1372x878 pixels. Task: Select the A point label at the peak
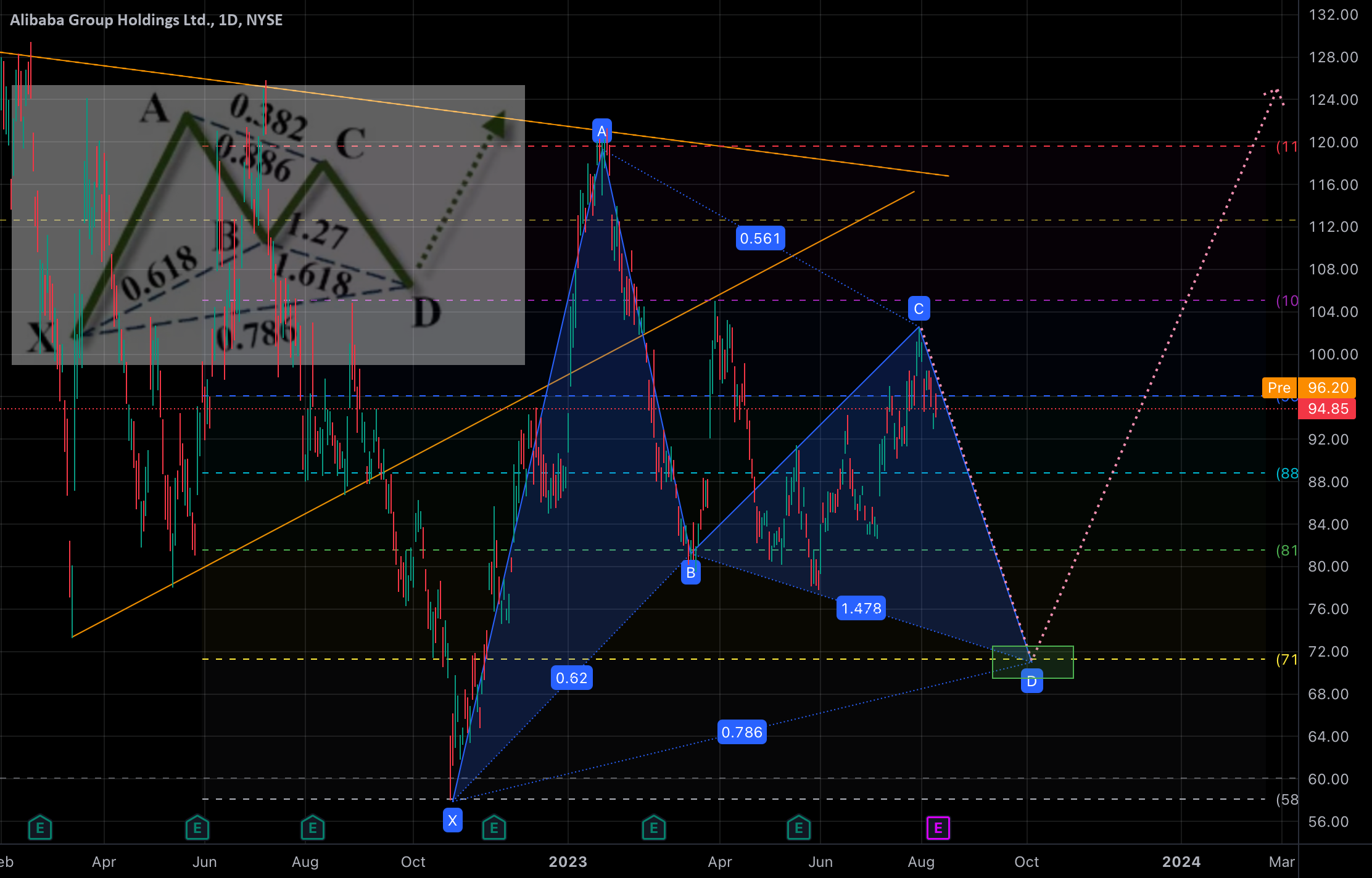tap(602, 131)
